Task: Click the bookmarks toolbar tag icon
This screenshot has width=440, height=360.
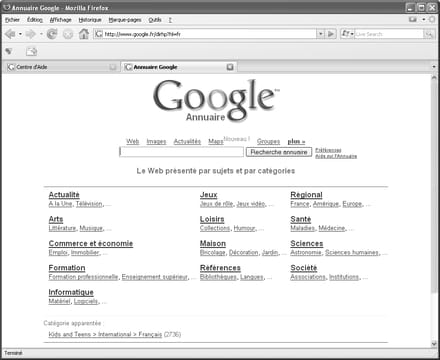Action: (x=9, y=51)
